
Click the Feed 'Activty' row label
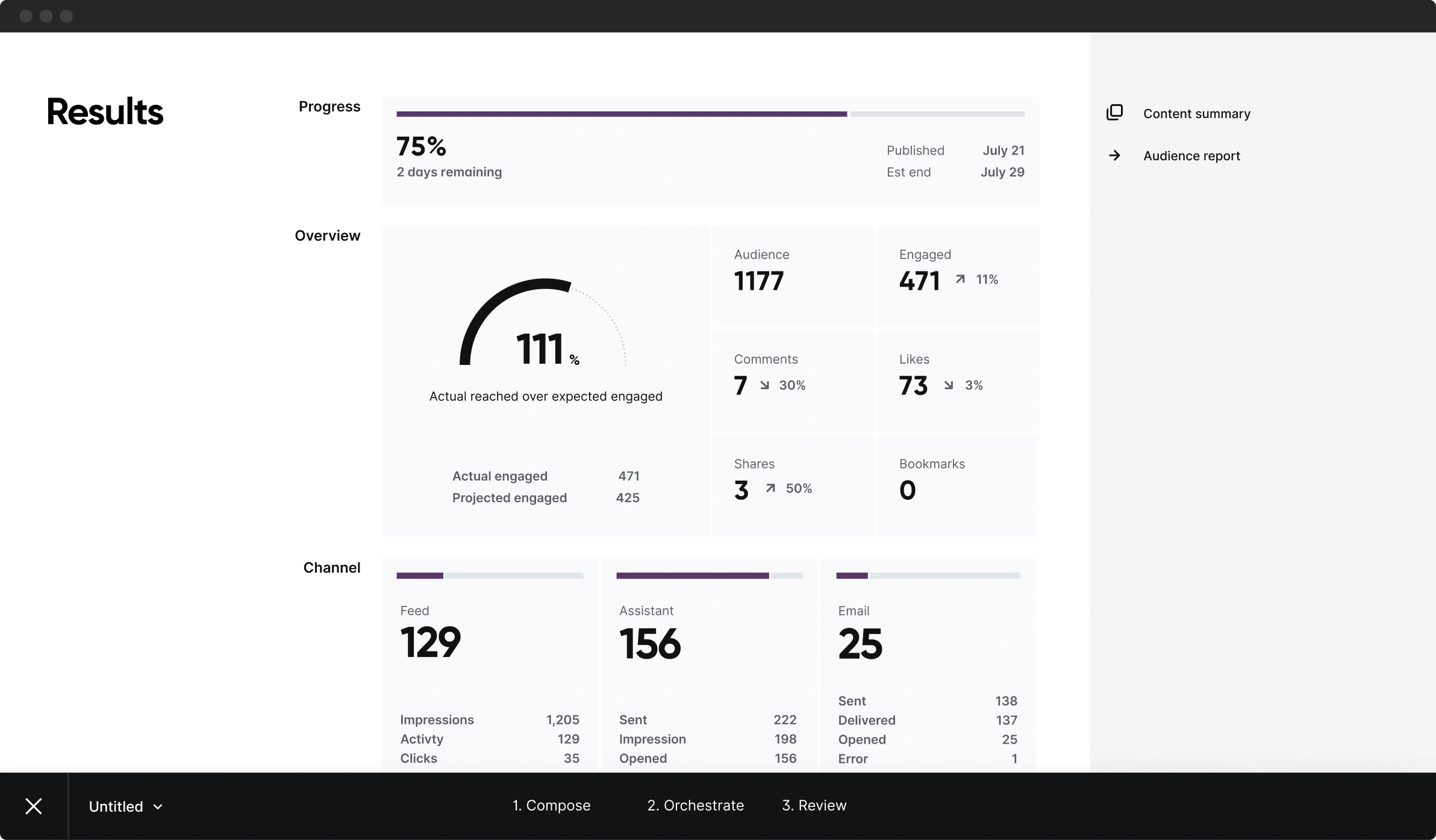click(x=422, y=739)
